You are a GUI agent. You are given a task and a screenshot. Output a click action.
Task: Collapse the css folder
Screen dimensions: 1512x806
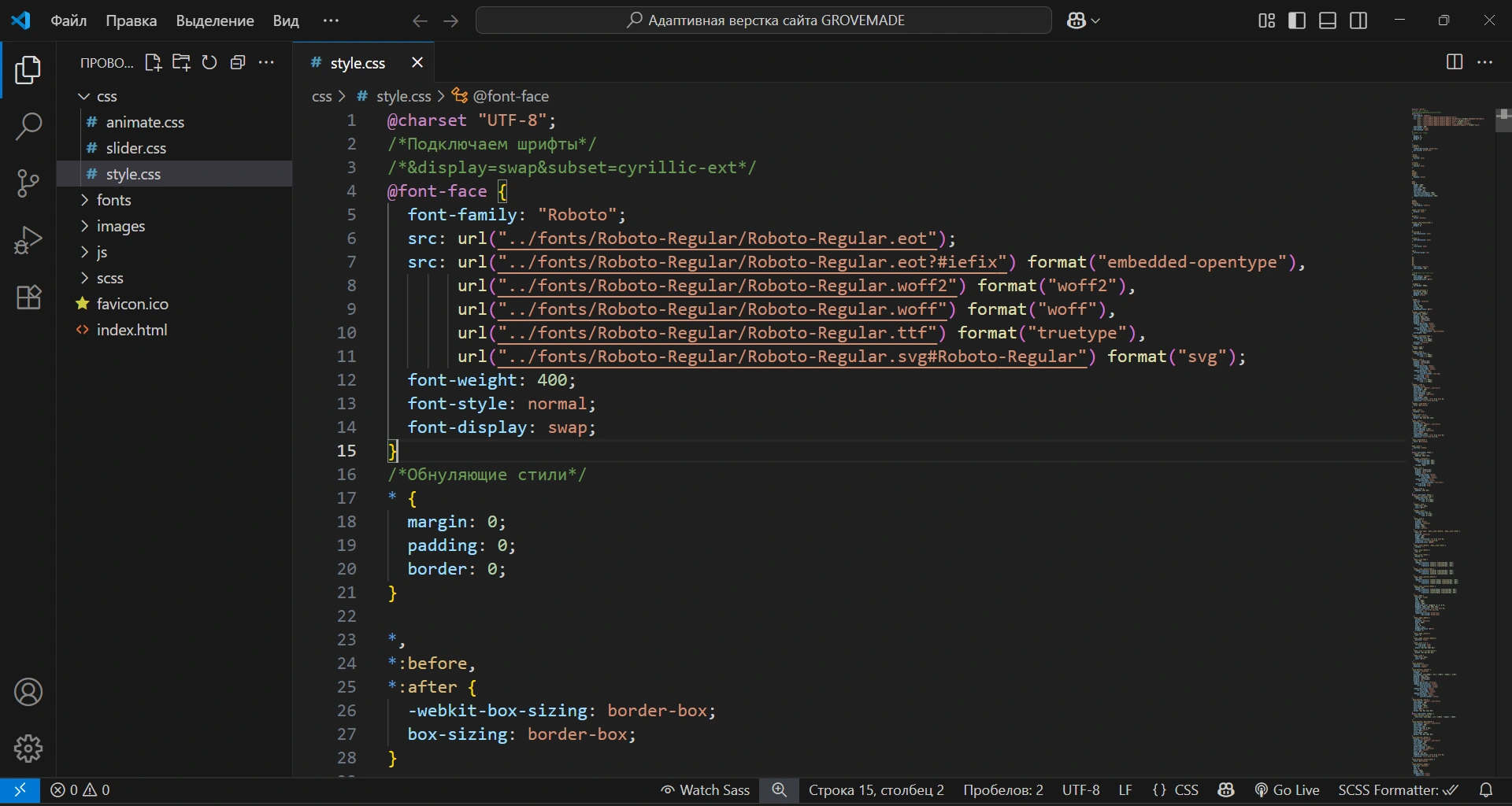tap(106, 96)
